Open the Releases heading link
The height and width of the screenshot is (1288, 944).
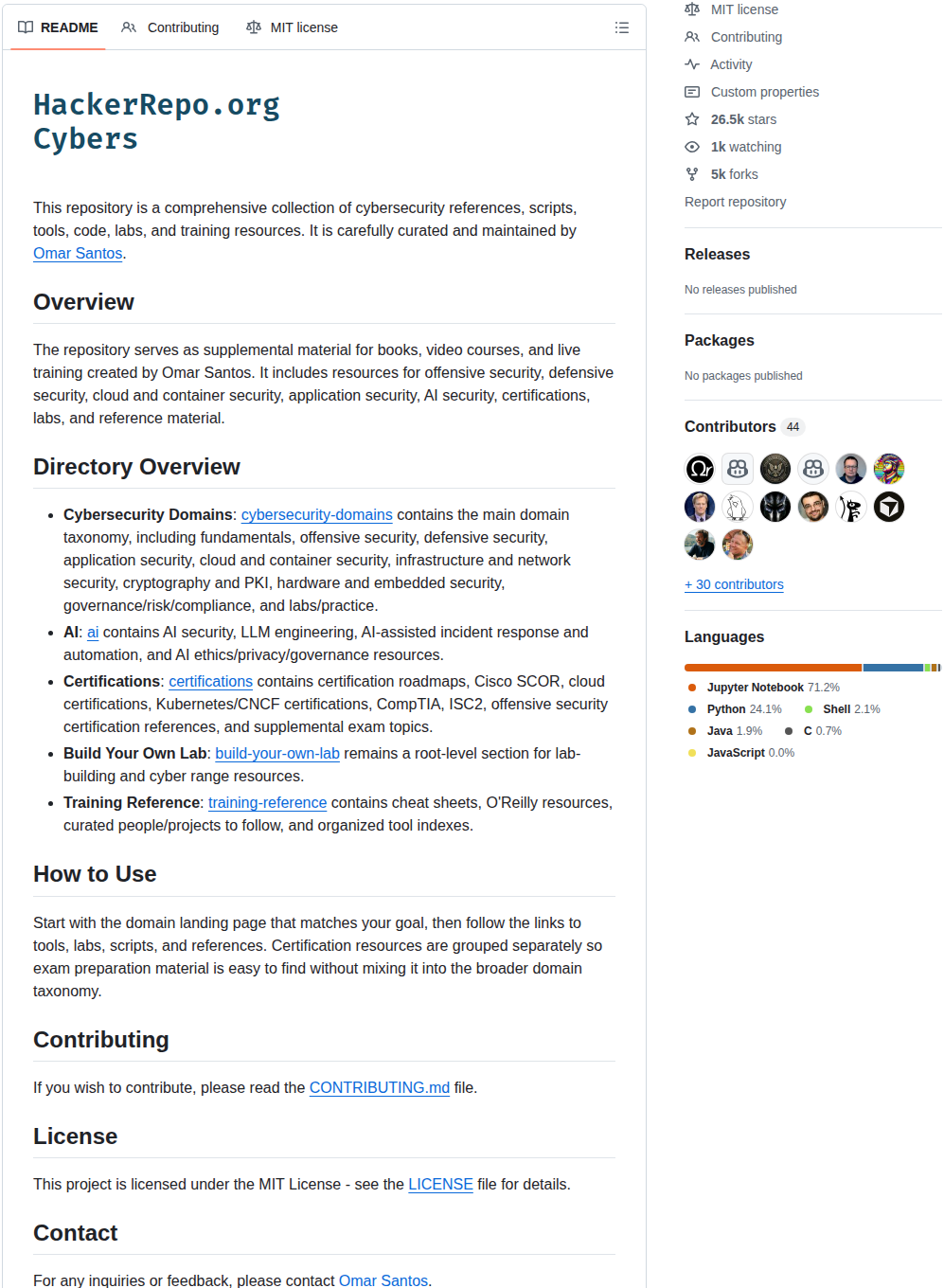717,254
